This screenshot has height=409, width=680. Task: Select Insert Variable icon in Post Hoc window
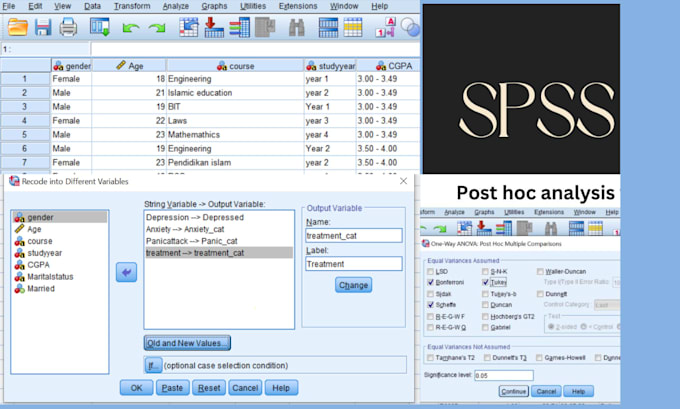coord(595,228)
